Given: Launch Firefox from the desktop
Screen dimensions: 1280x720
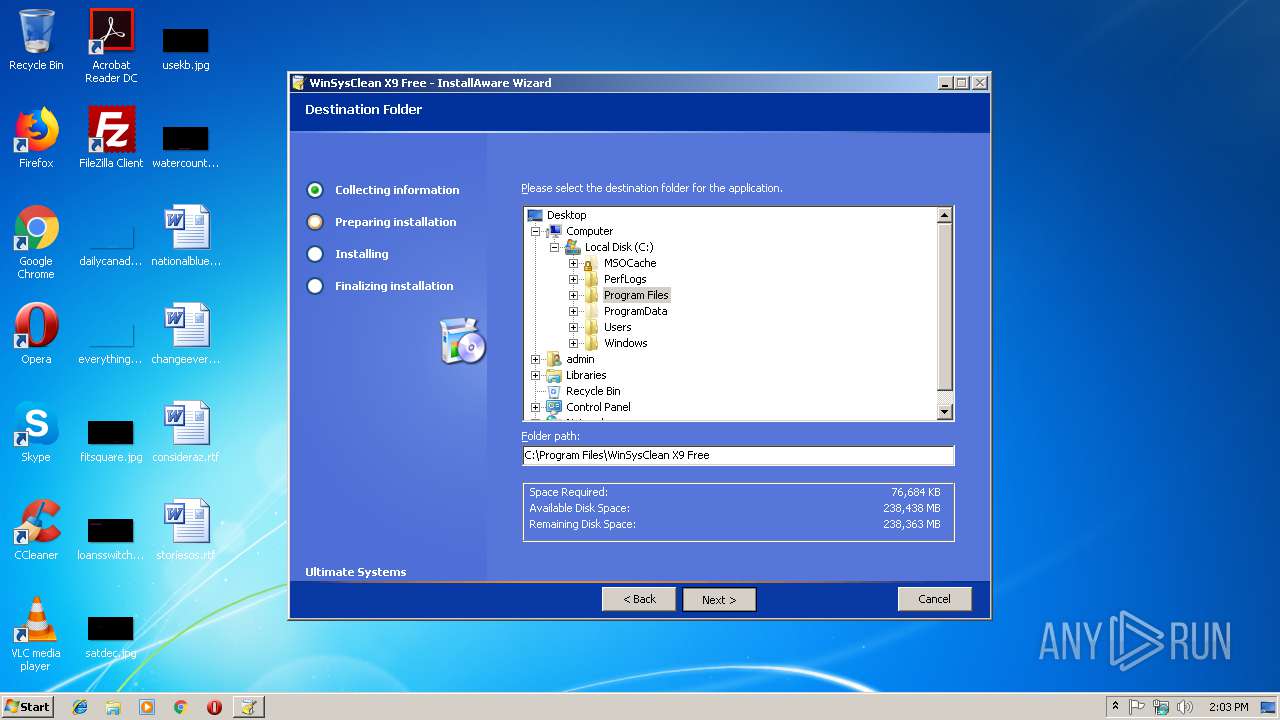Looking at the screenshot, I should pos(36,138).
